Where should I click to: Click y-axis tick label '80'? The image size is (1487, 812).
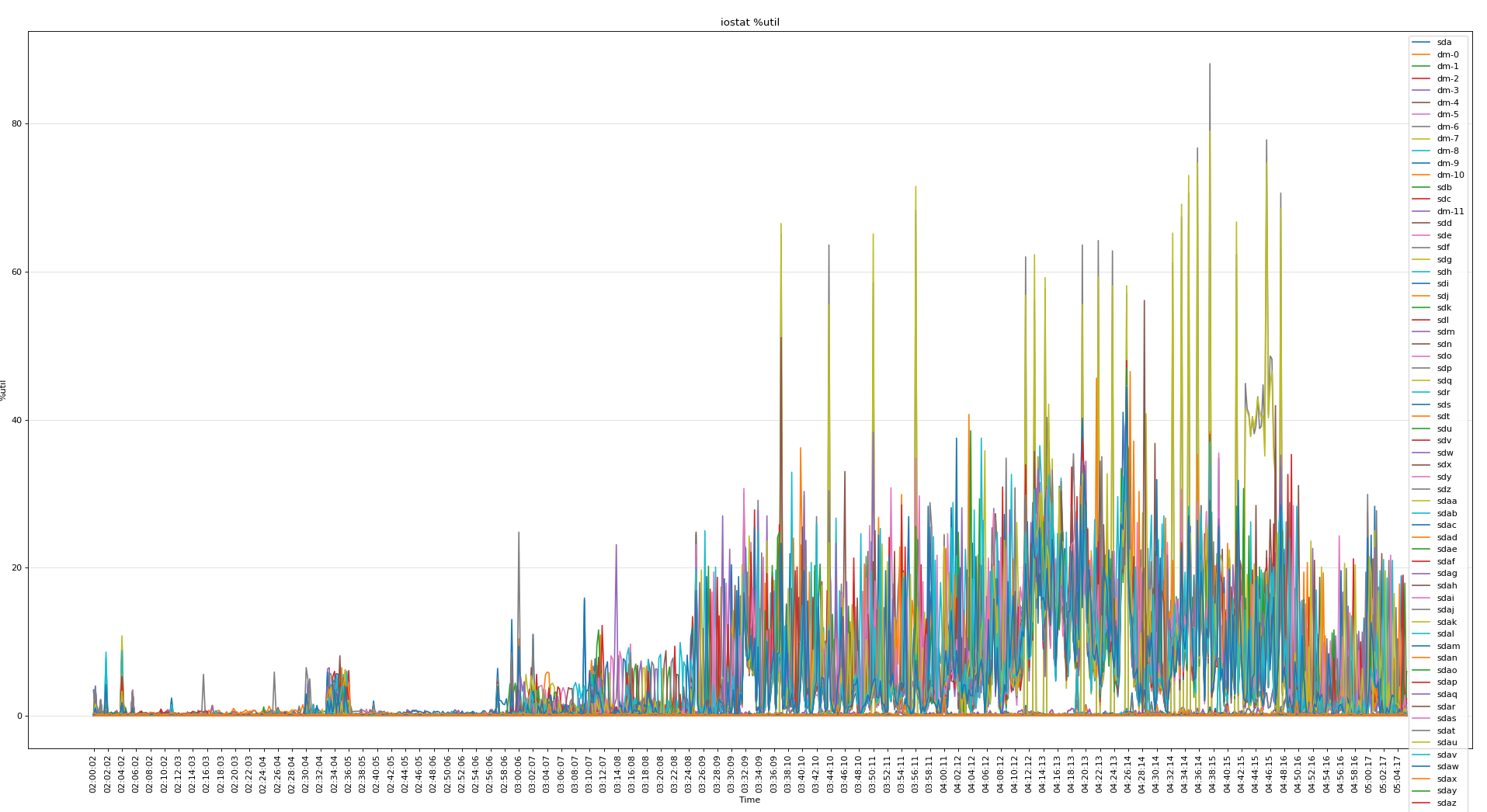(x=16, y=124)
